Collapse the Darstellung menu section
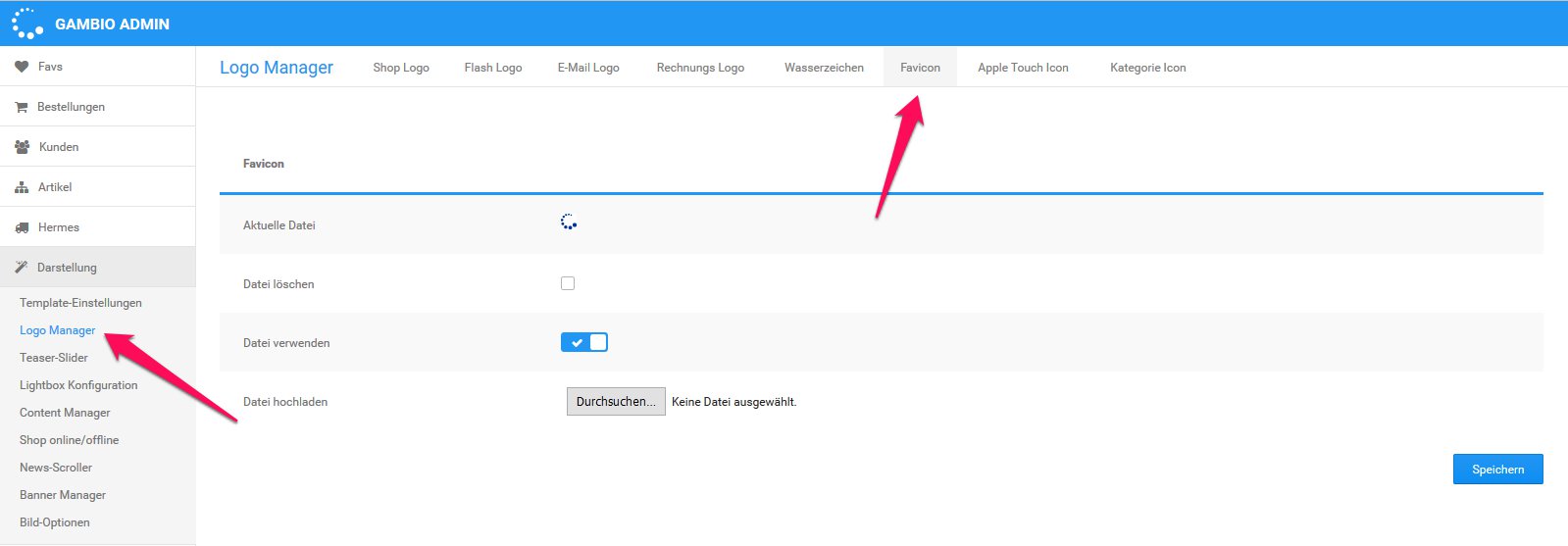 (x=67, y=268)
